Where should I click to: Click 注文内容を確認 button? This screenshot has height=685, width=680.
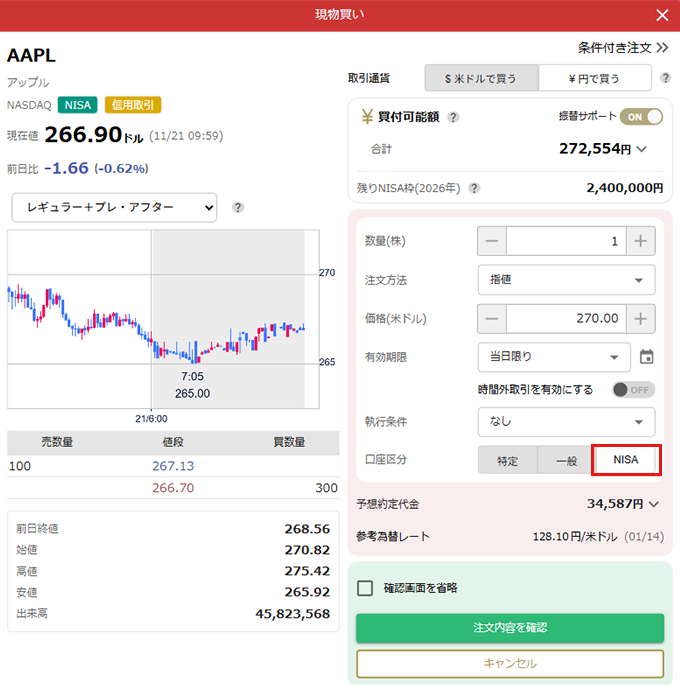[x=510, y=628]
